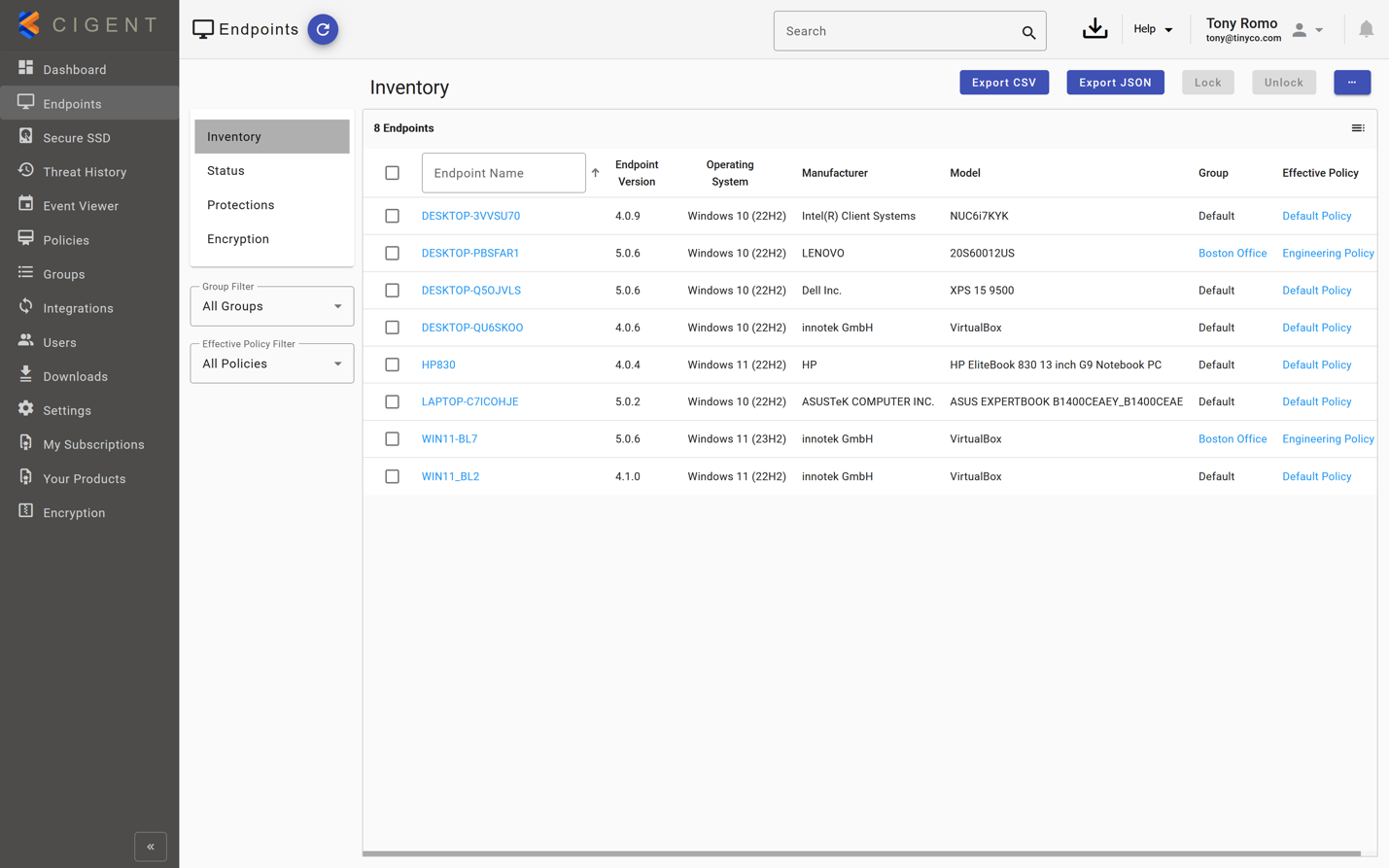The image size is (1389, 868).
Task: Check the box for WIN11_BL2
Action: pyautogui.click(x=392, y=476)
